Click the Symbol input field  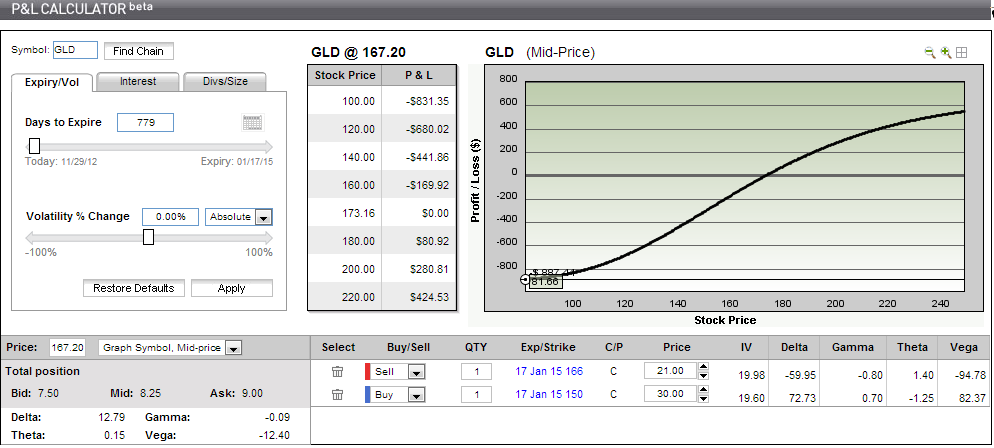pyautogui.click(x=75, y=50)
